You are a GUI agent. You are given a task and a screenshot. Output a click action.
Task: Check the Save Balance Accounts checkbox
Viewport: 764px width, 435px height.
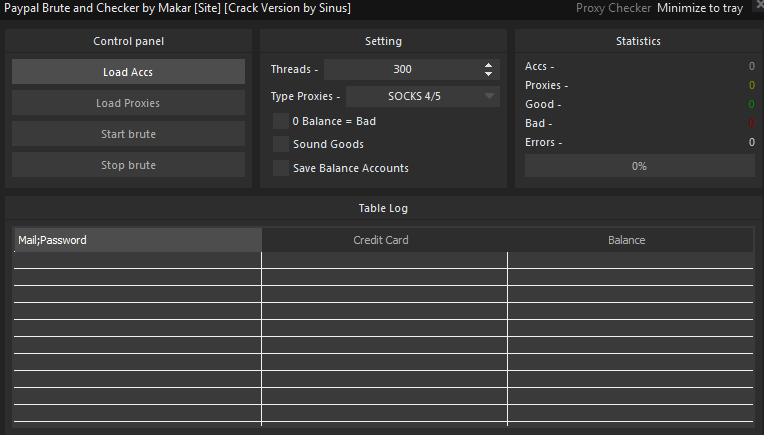click(x=281, y=168)
